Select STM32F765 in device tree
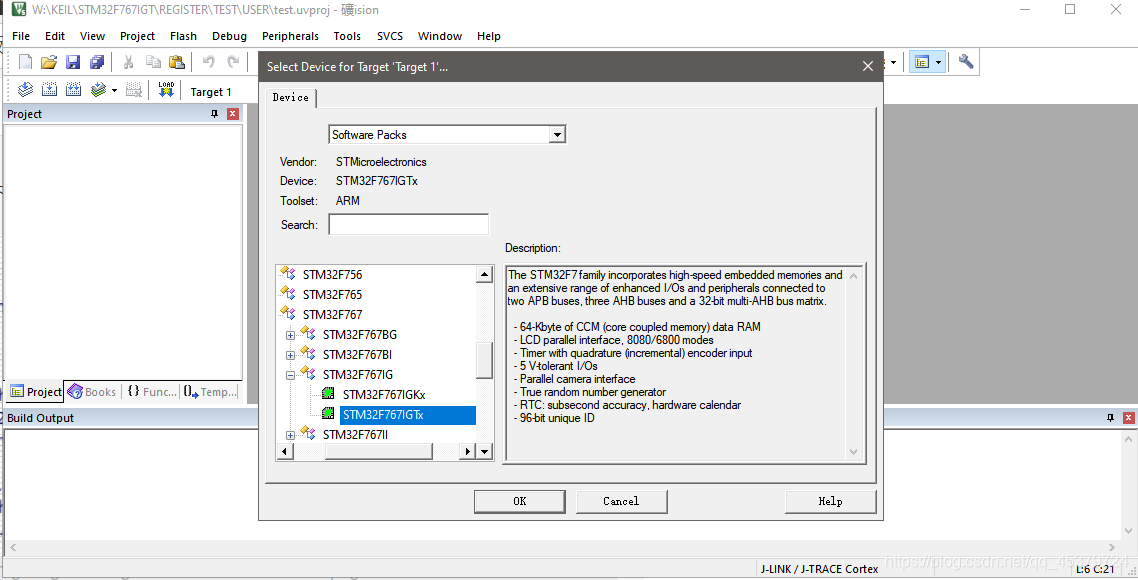Screen dimensions: 1138x580 point(332,295)
